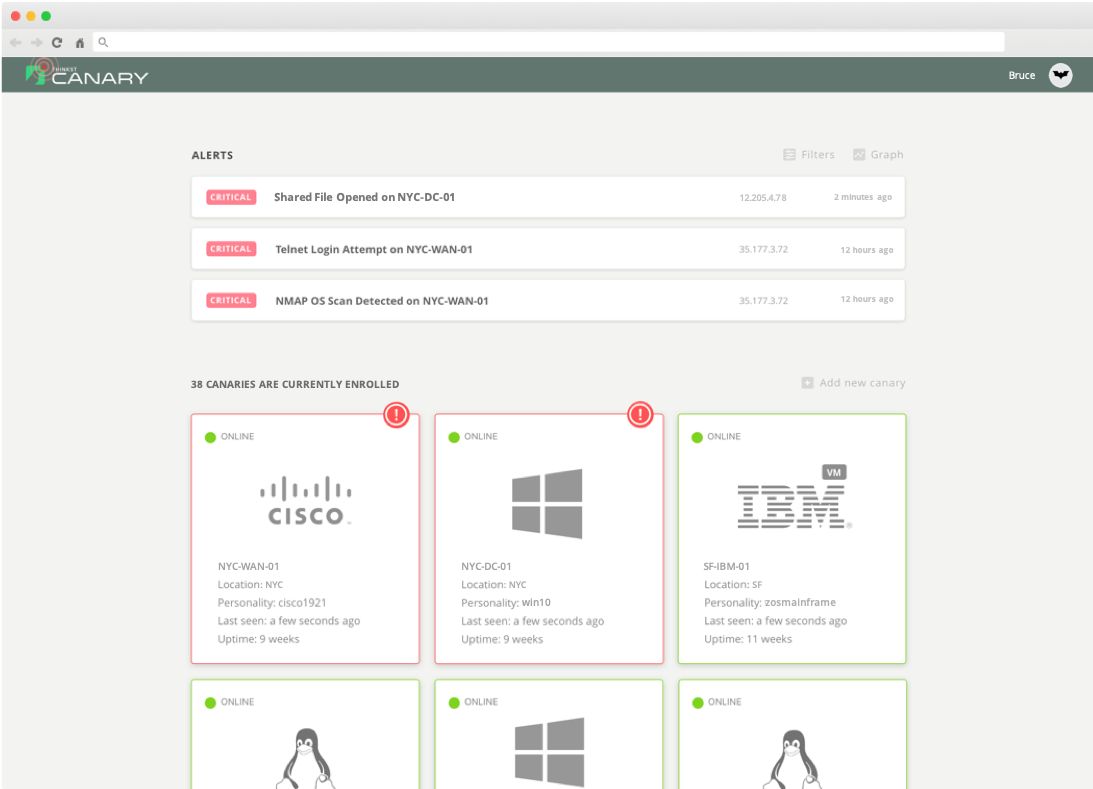The width and height of the screenshot is (1093, 789).
Task: Click the reload icon in the browser toolbar
Action: pos(56,44)
